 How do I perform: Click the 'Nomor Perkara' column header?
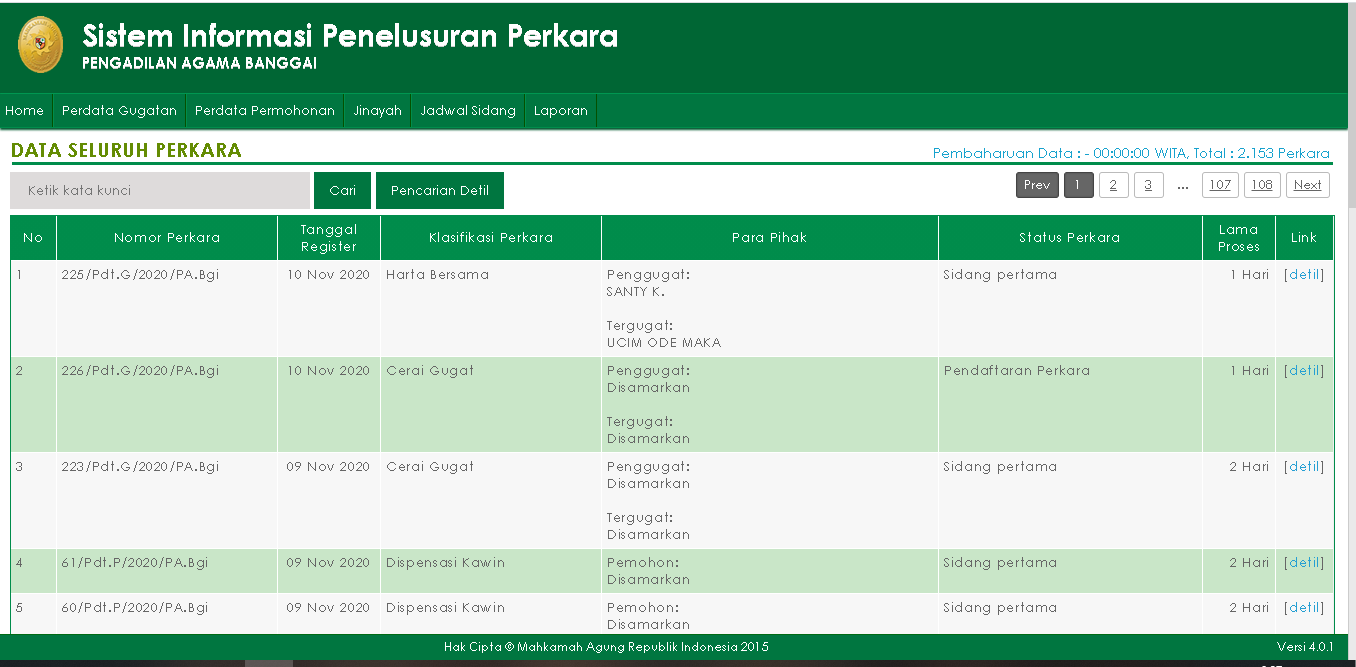click(x=167, y=238)
